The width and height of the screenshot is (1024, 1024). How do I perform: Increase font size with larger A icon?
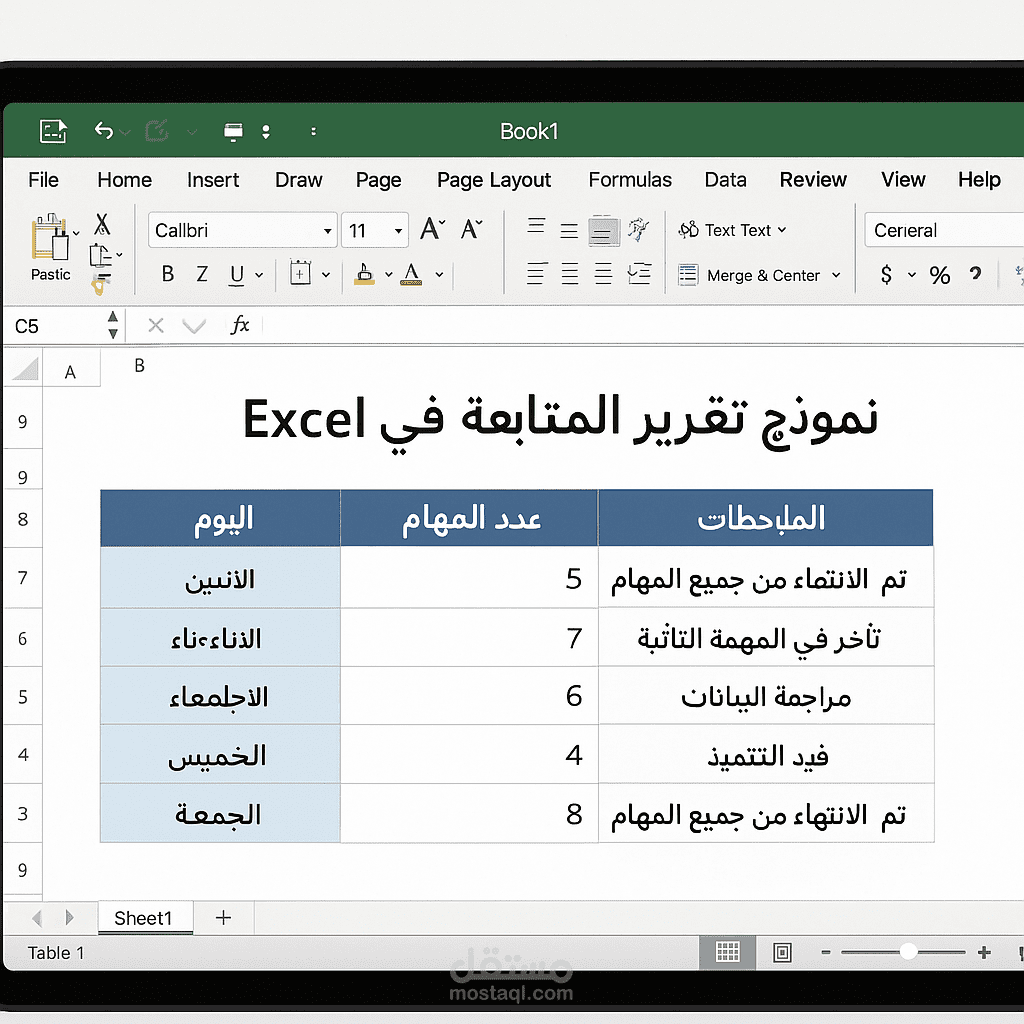point(432,229)
